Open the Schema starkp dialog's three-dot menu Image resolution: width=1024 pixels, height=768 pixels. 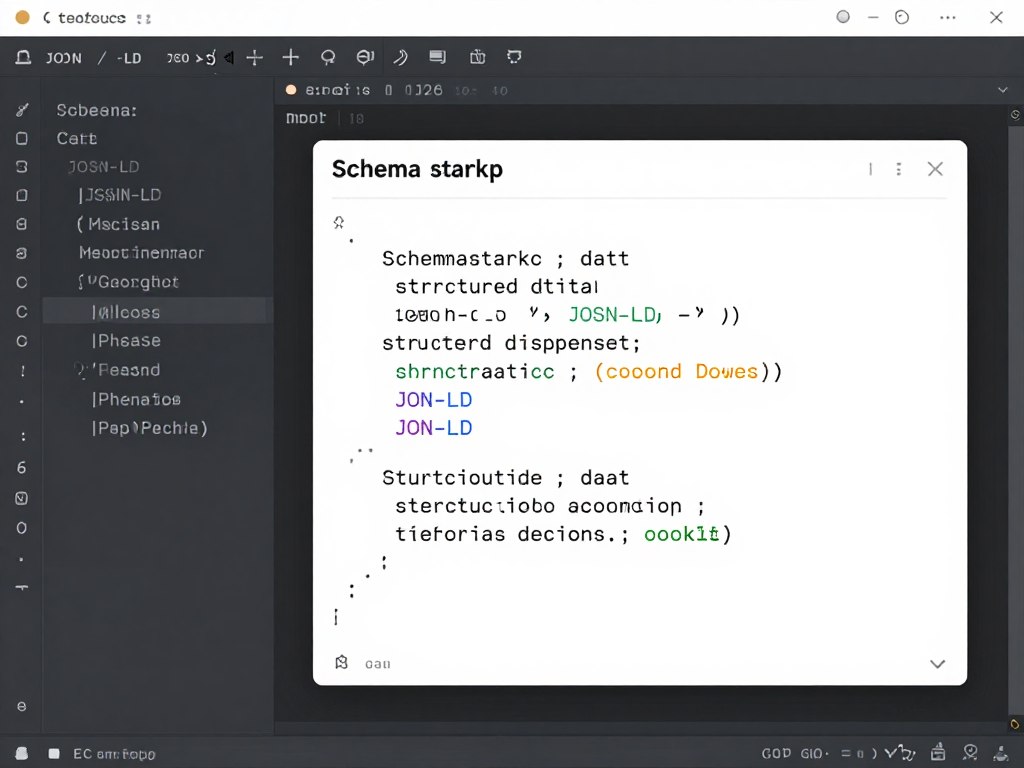(899, 169)
